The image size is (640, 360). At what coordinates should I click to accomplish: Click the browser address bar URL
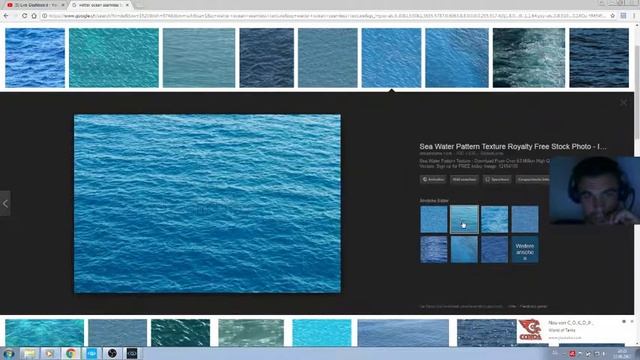click(327, 16)
